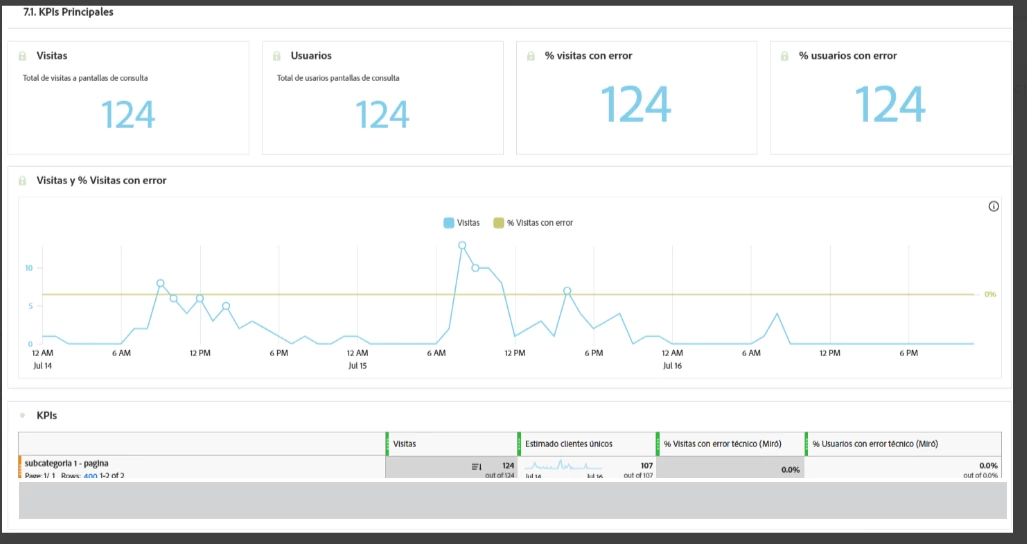Screen dimensions: 1027x544
Task: Click 'Total de usarios pantallas de consulta' description
Action: 338,78
